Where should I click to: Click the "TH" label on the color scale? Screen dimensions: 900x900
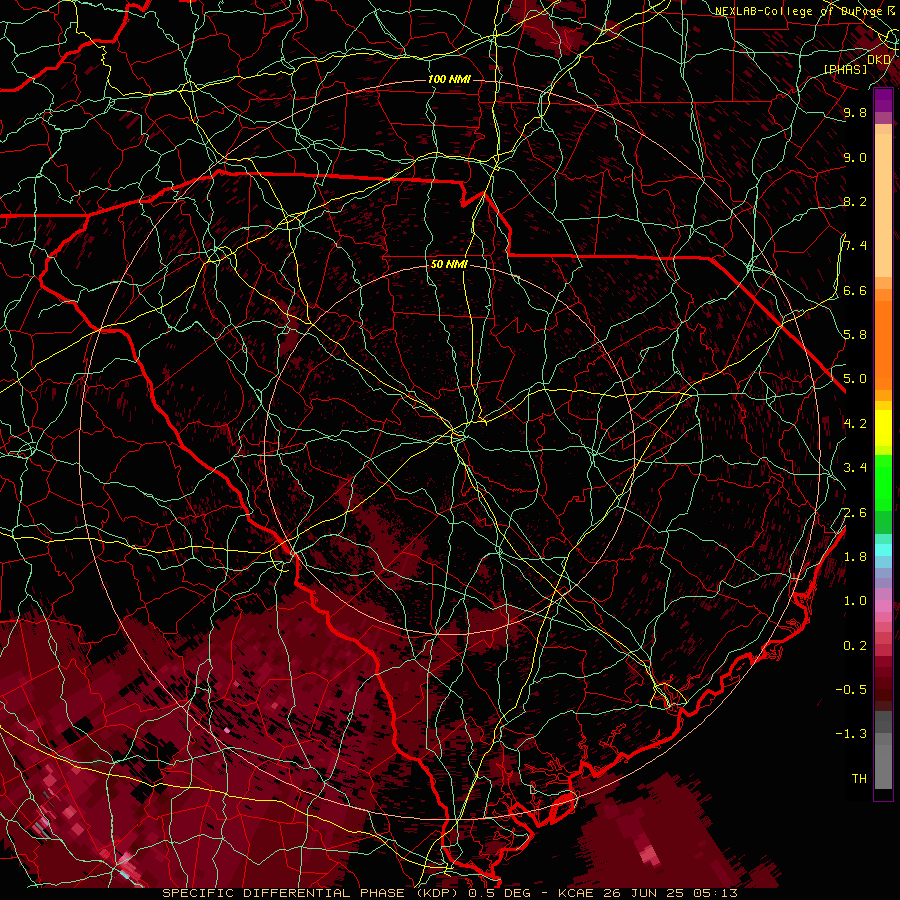click(859, 778)
